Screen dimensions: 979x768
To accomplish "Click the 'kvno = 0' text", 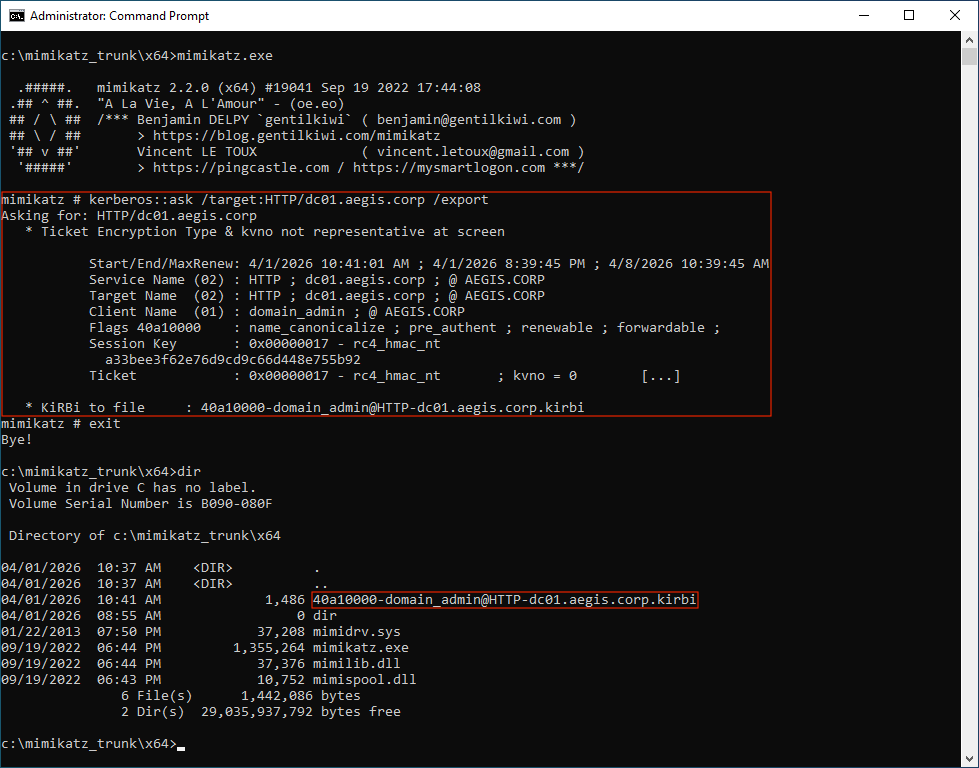I will pyautogui.click(x=544, y=376).
